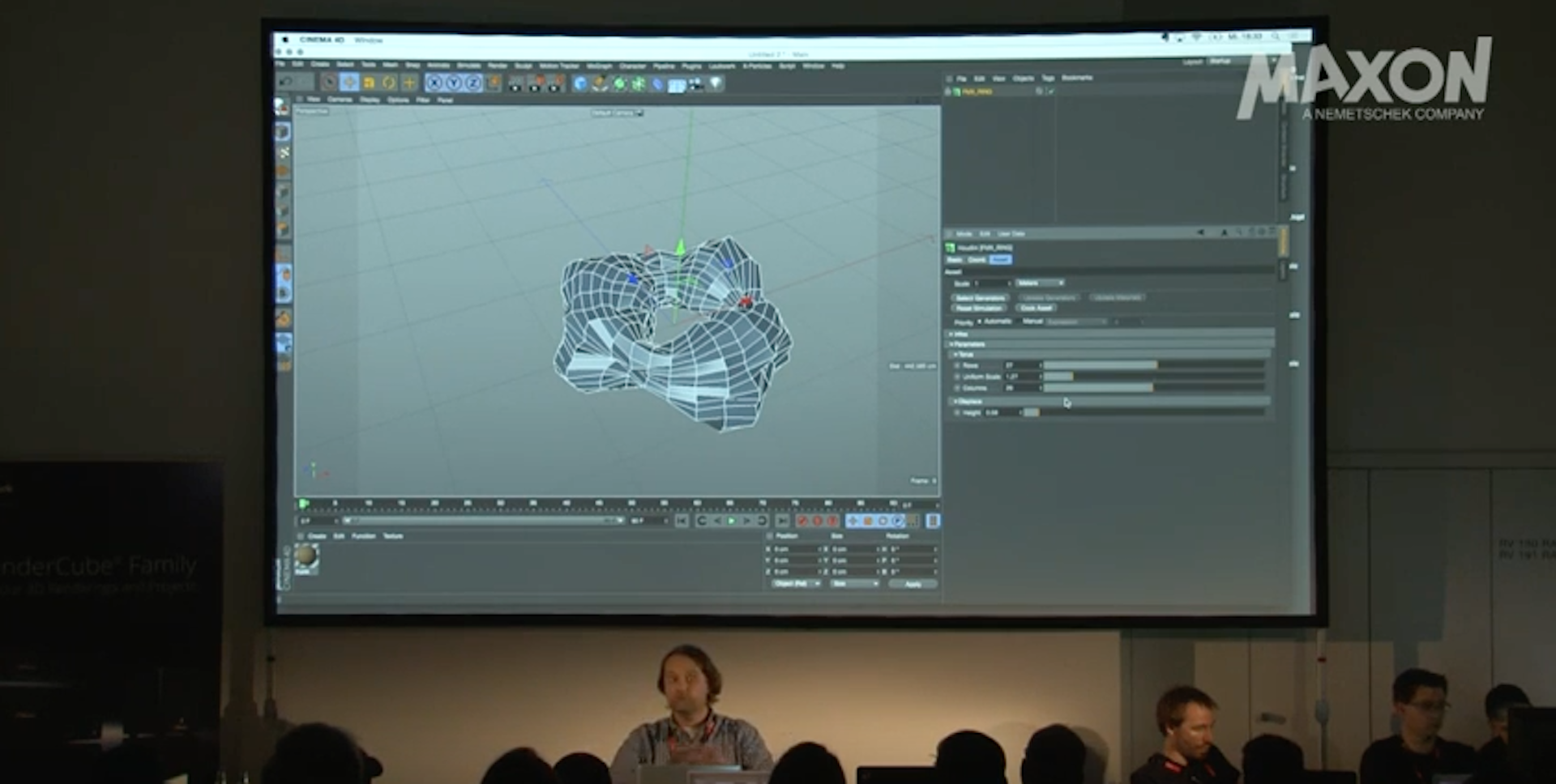The image size is (1556, 784).
Task: Open the viewport Camera menu
Action: point(340,100)
